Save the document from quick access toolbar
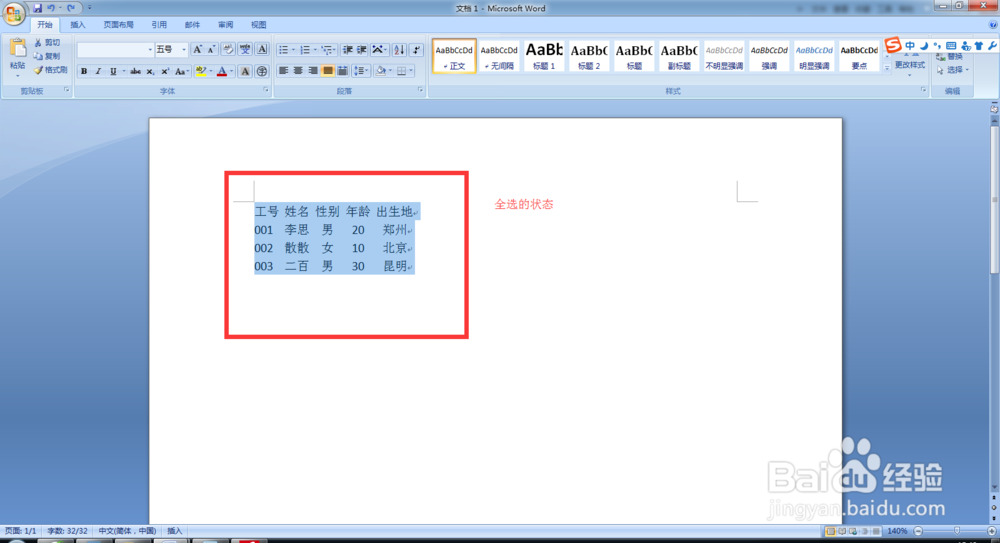 [38, 8]
